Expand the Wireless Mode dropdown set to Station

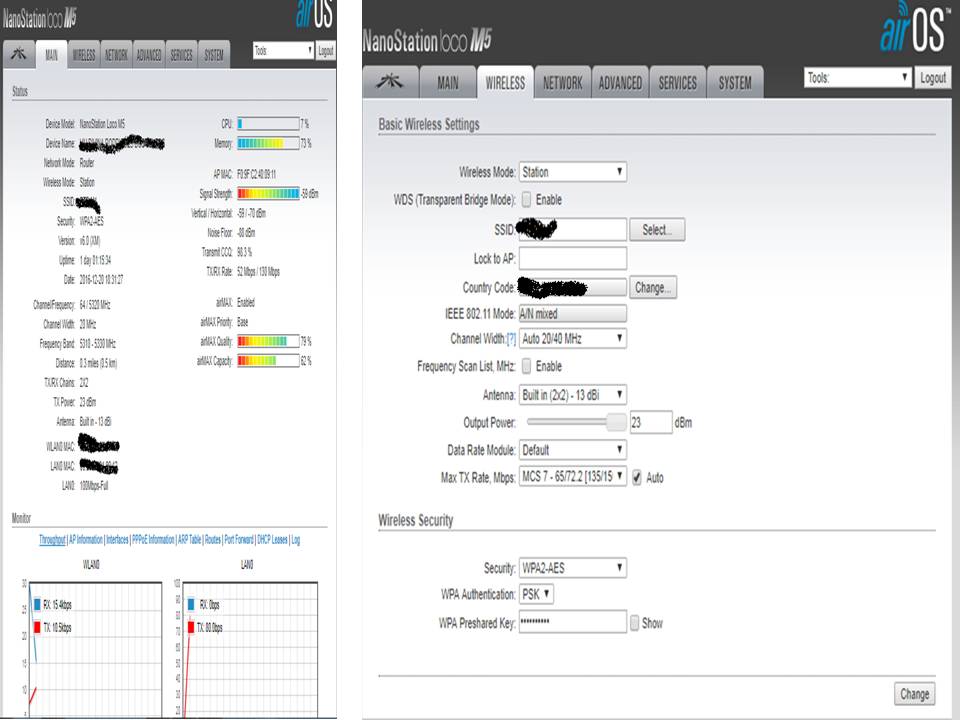click(x=572, y=172)
